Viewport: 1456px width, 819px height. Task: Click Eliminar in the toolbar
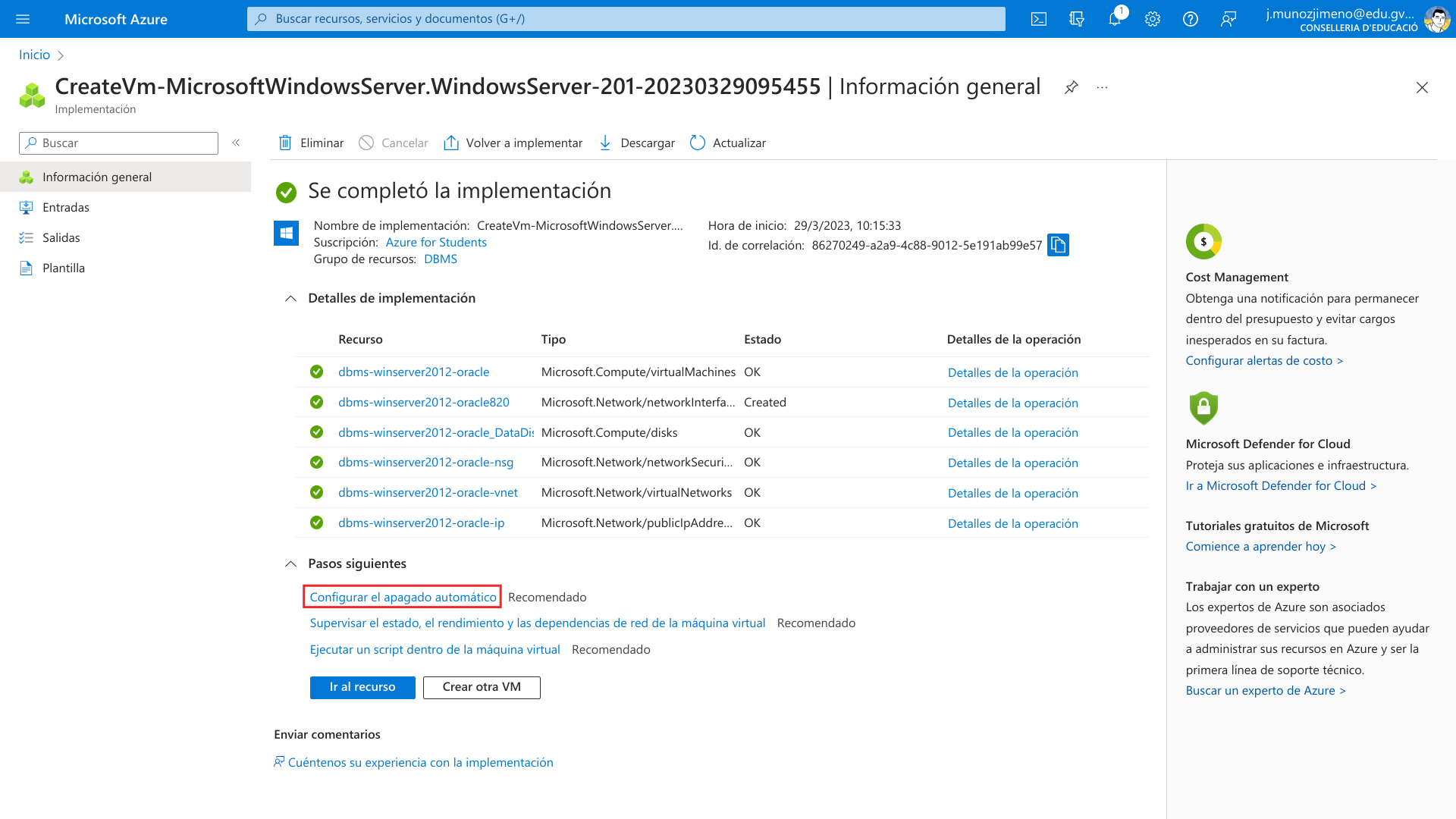(x=311, y=143)
